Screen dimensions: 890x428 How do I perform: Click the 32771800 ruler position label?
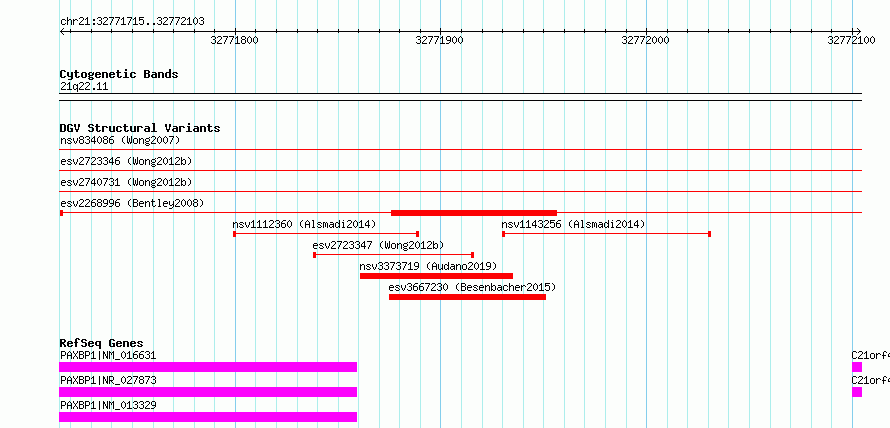(x=234, y=40)
